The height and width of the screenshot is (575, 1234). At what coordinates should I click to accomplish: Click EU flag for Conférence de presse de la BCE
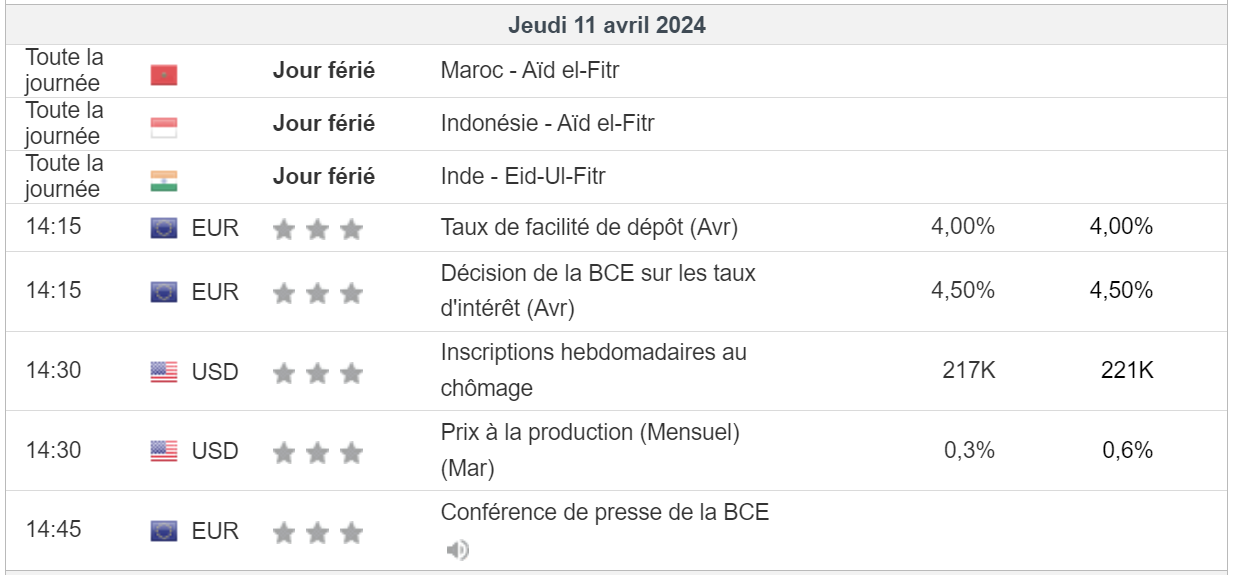pyautogui.click(x=164, y=532)
